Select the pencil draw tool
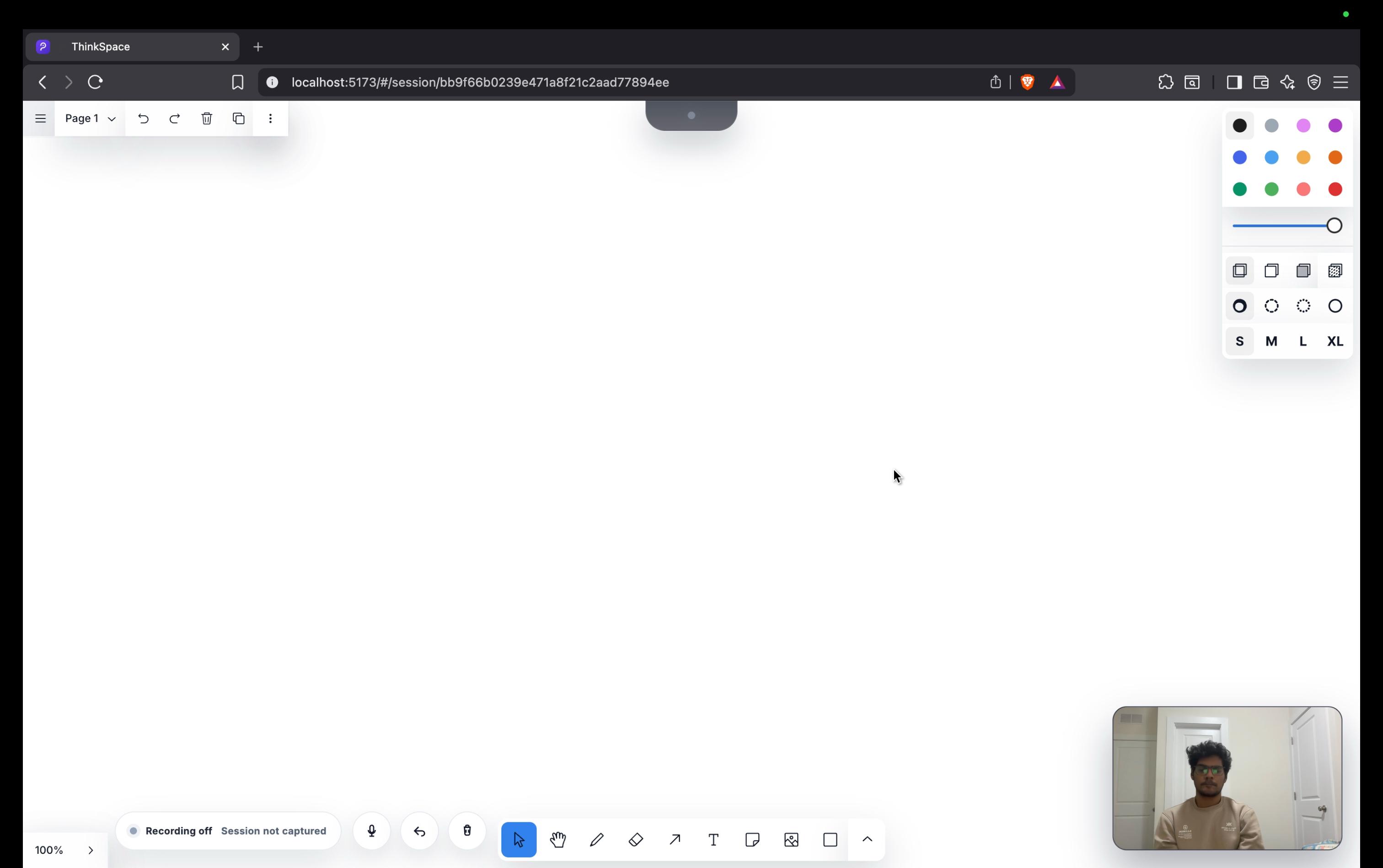Image resolution: width=1383 pixels, height=868 pixels. (x=596, y=840)
